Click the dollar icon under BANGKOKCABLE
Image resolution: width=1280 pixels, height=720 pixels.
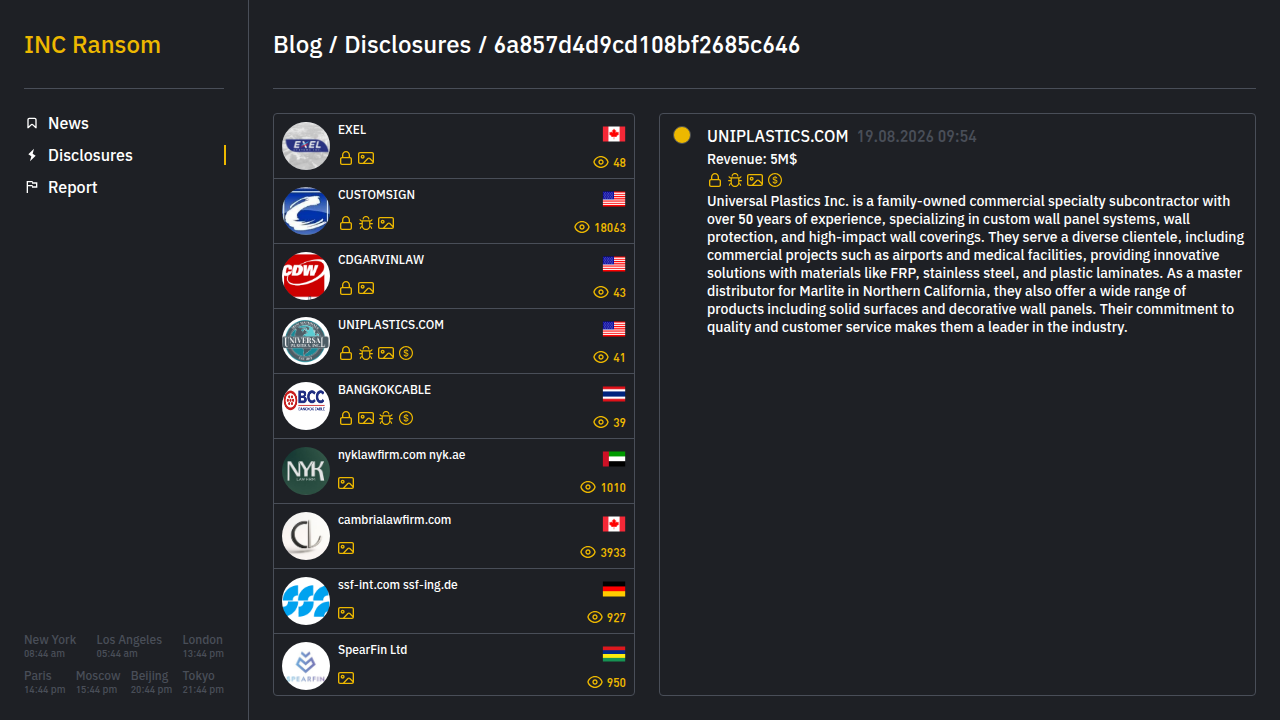[x=406, y=418]
